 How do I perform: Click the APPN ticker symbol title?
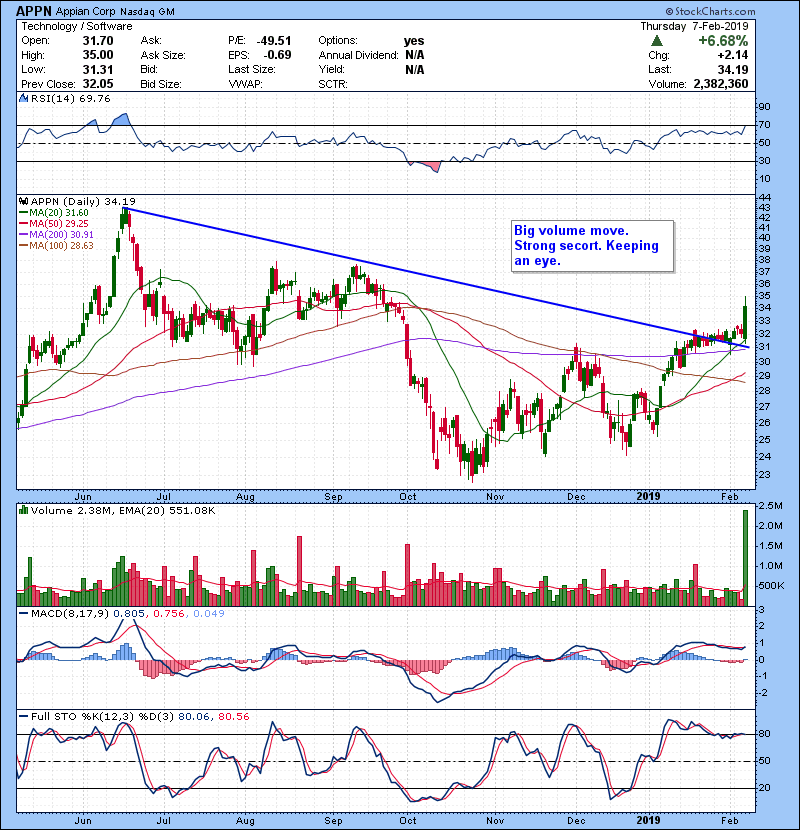click(33, 11)
